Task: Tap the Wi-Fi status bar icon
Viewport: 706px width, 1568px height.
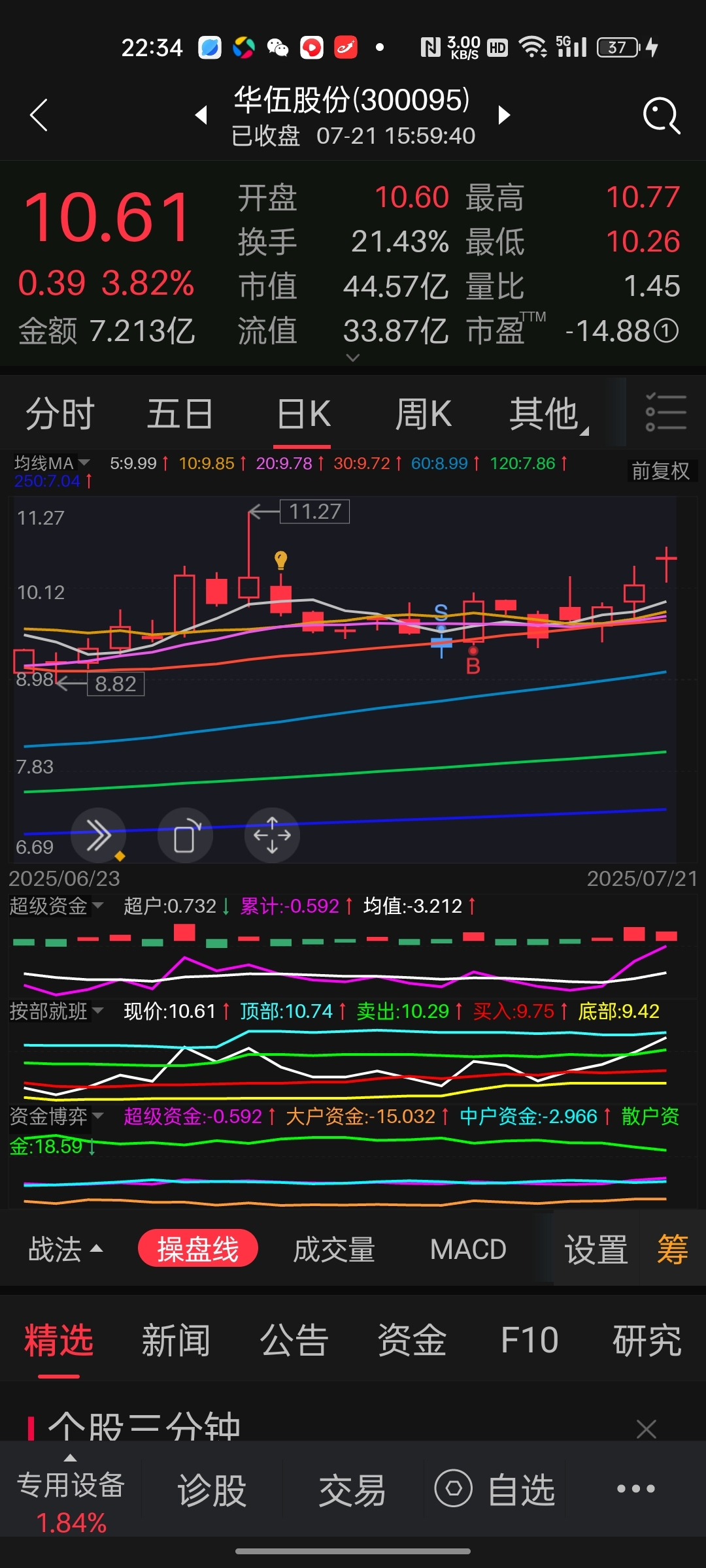Action: (x=533, y=47)
